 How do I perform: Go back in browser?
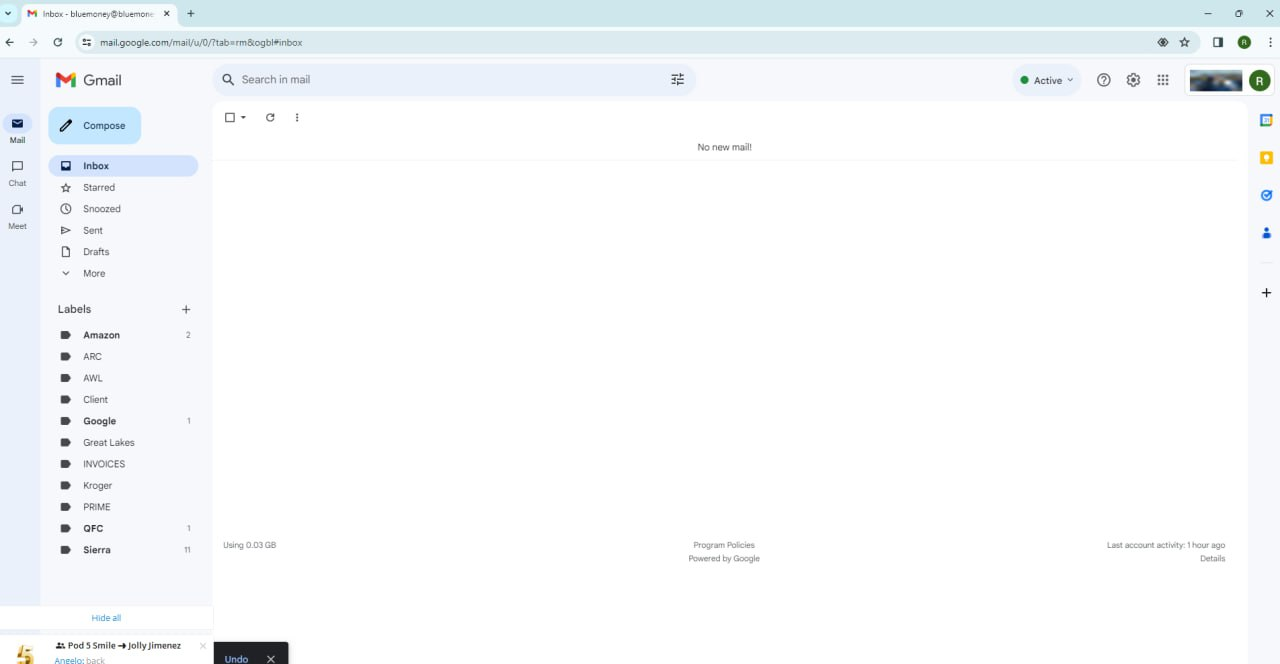10,42
